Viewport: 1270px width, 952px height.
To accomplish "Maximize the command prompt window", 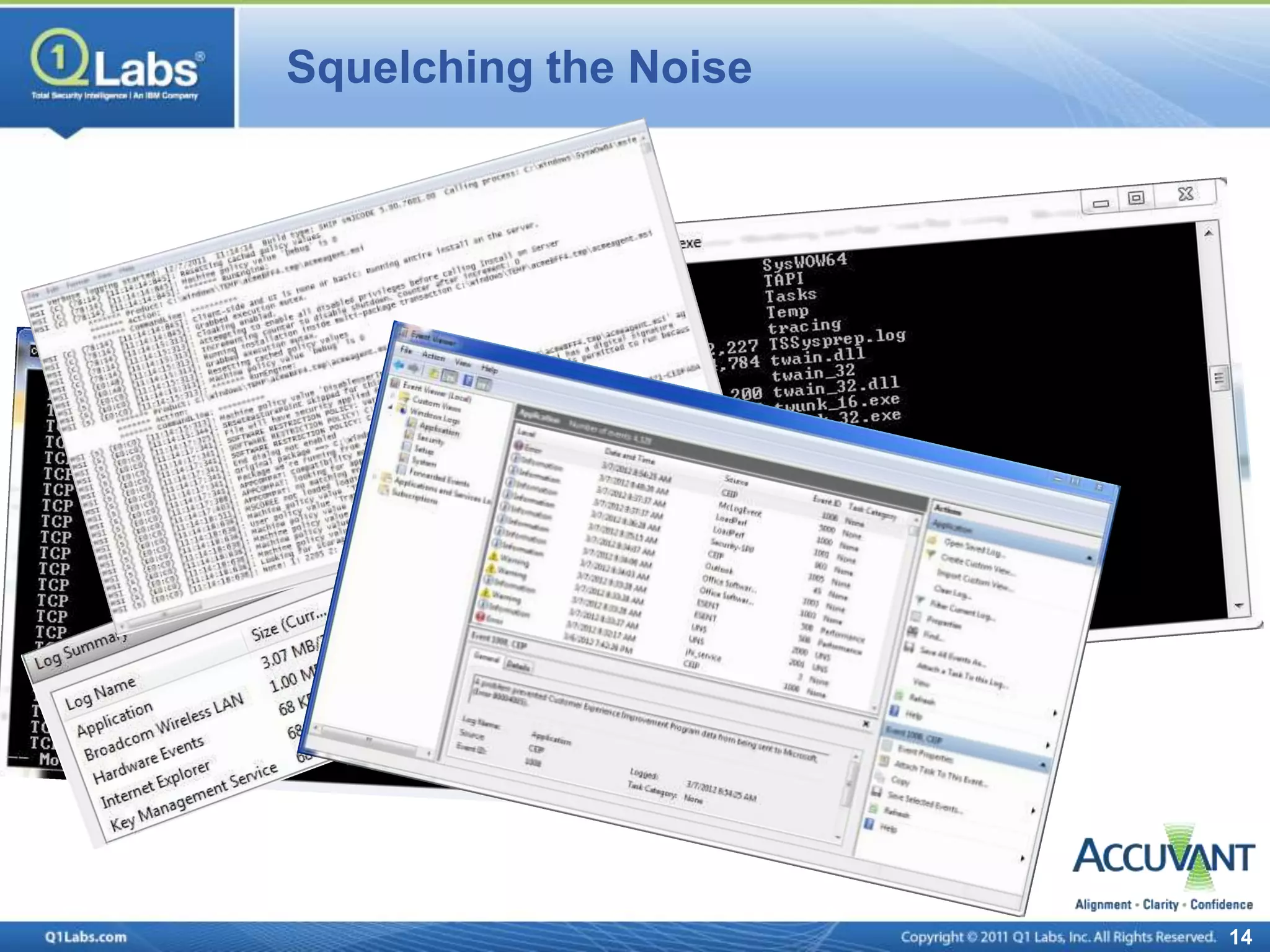I will (1136, 198).
